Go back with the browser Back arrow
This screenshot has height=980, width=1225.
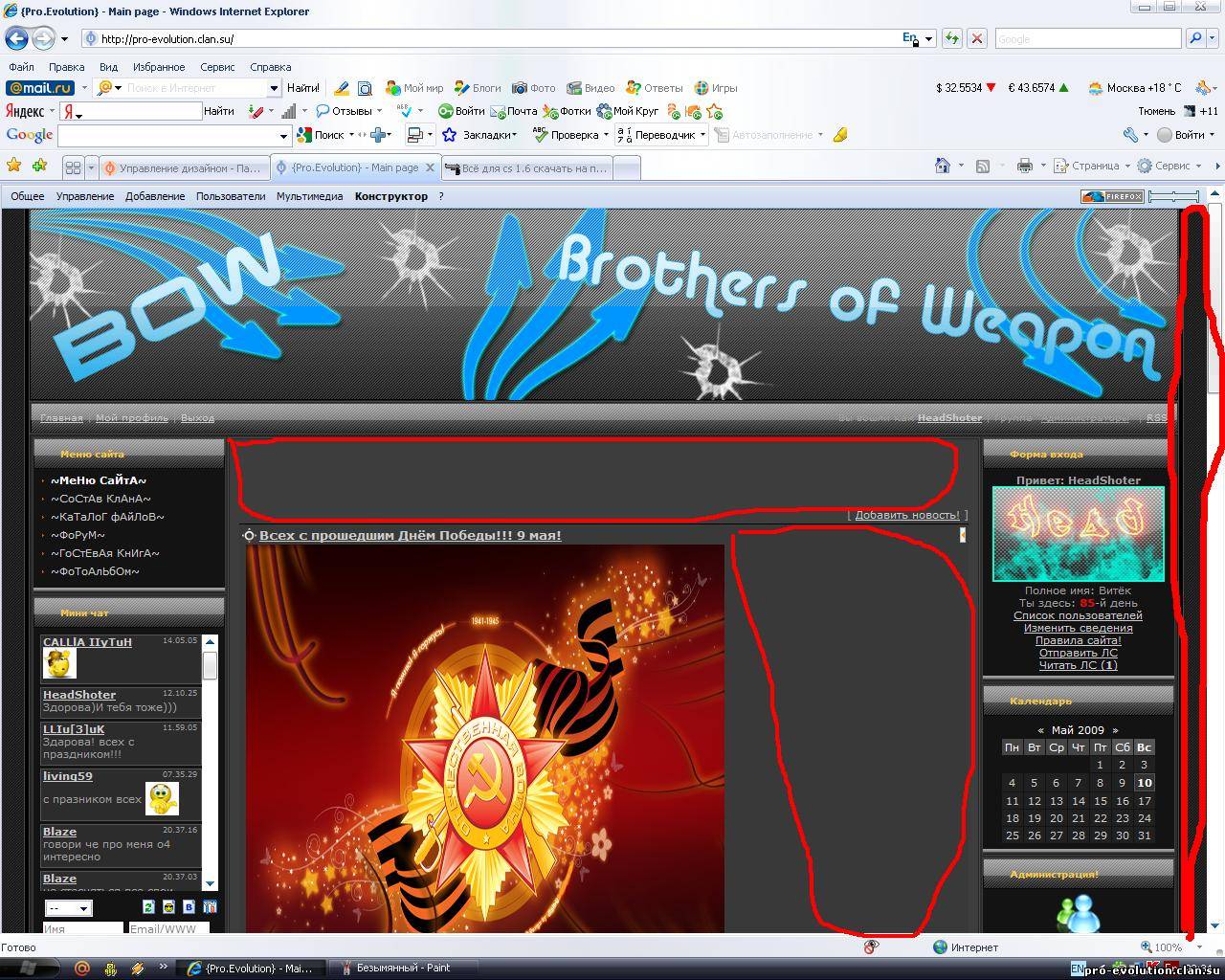16,39
